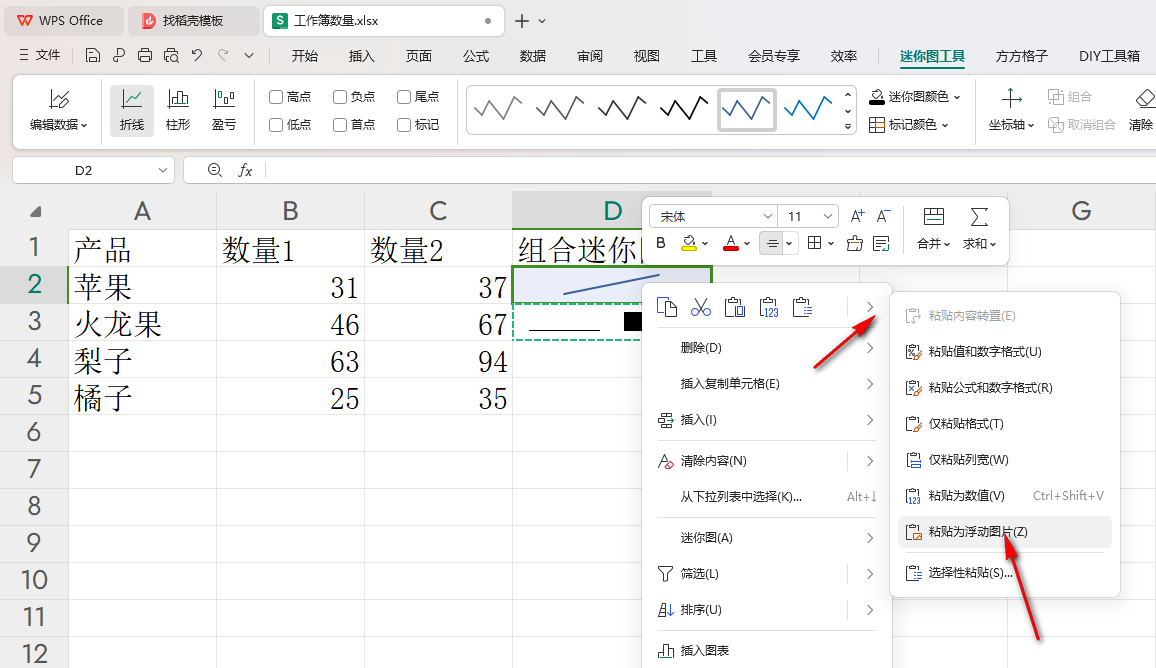Screen dimensions: 1156x668
Task: Undo the last action
Action: click(197, 55)
